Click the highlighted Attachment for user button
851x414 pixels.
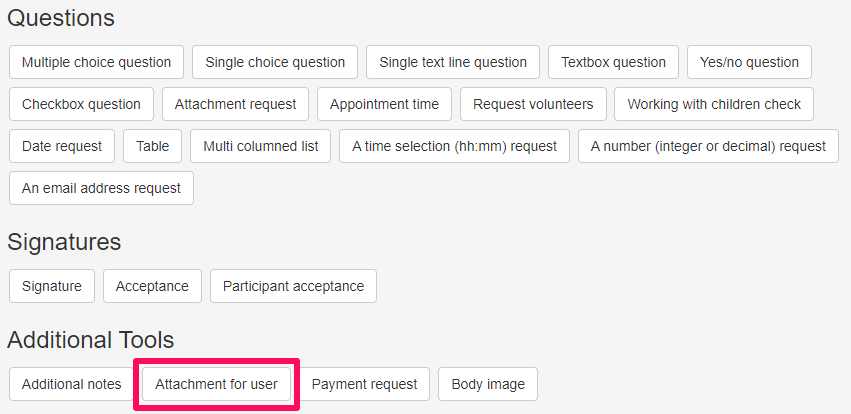(x=216, y=384)
